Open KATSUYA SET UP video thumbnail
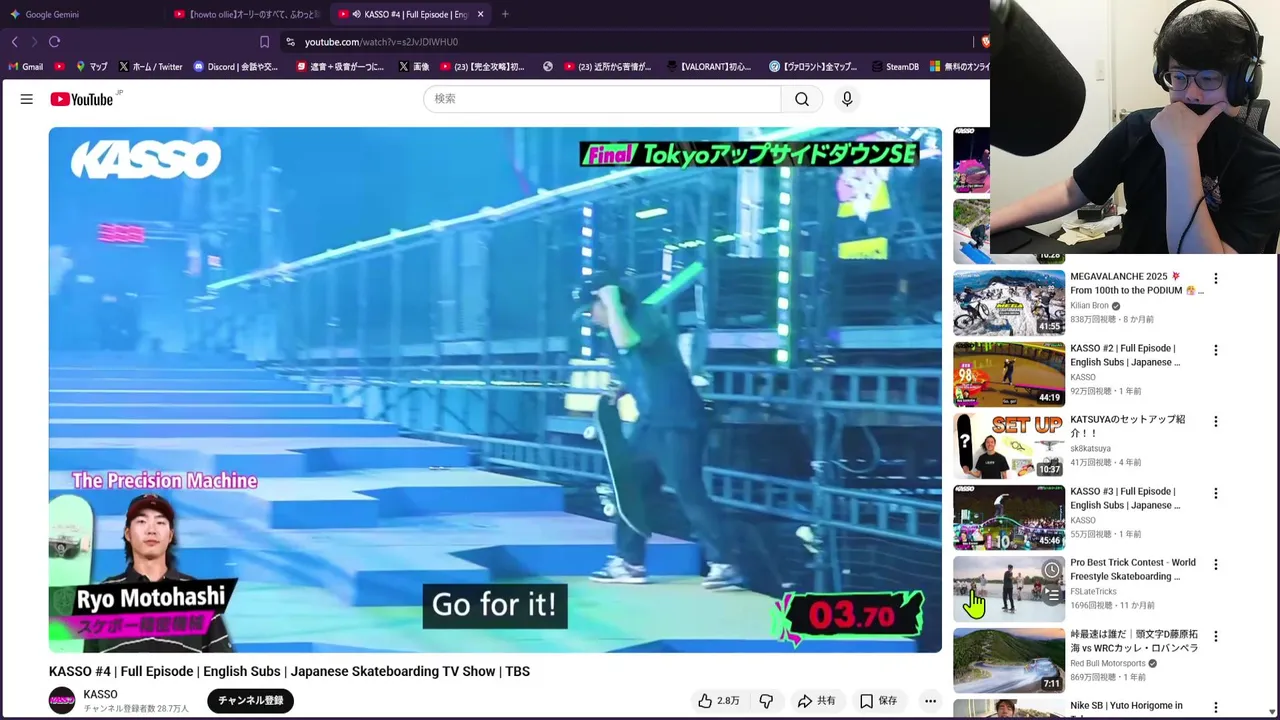This screenshot has width=1280, height=720. pyautogui.click(x=1009, y=445)
